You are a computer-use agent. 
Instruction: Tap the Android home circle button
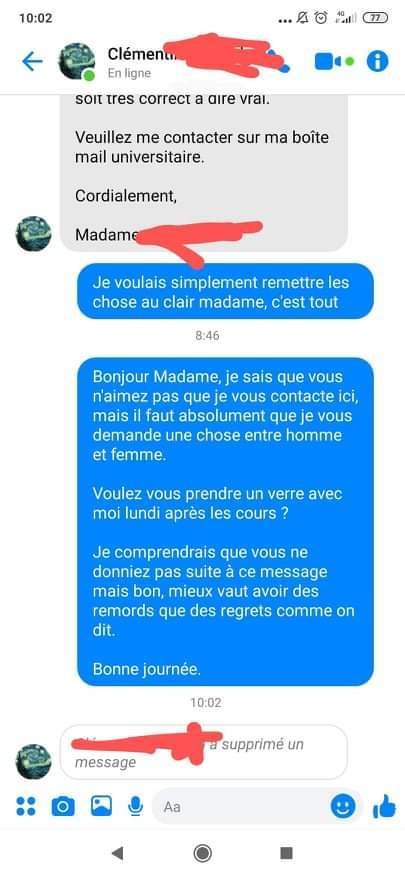click(202, 853)
